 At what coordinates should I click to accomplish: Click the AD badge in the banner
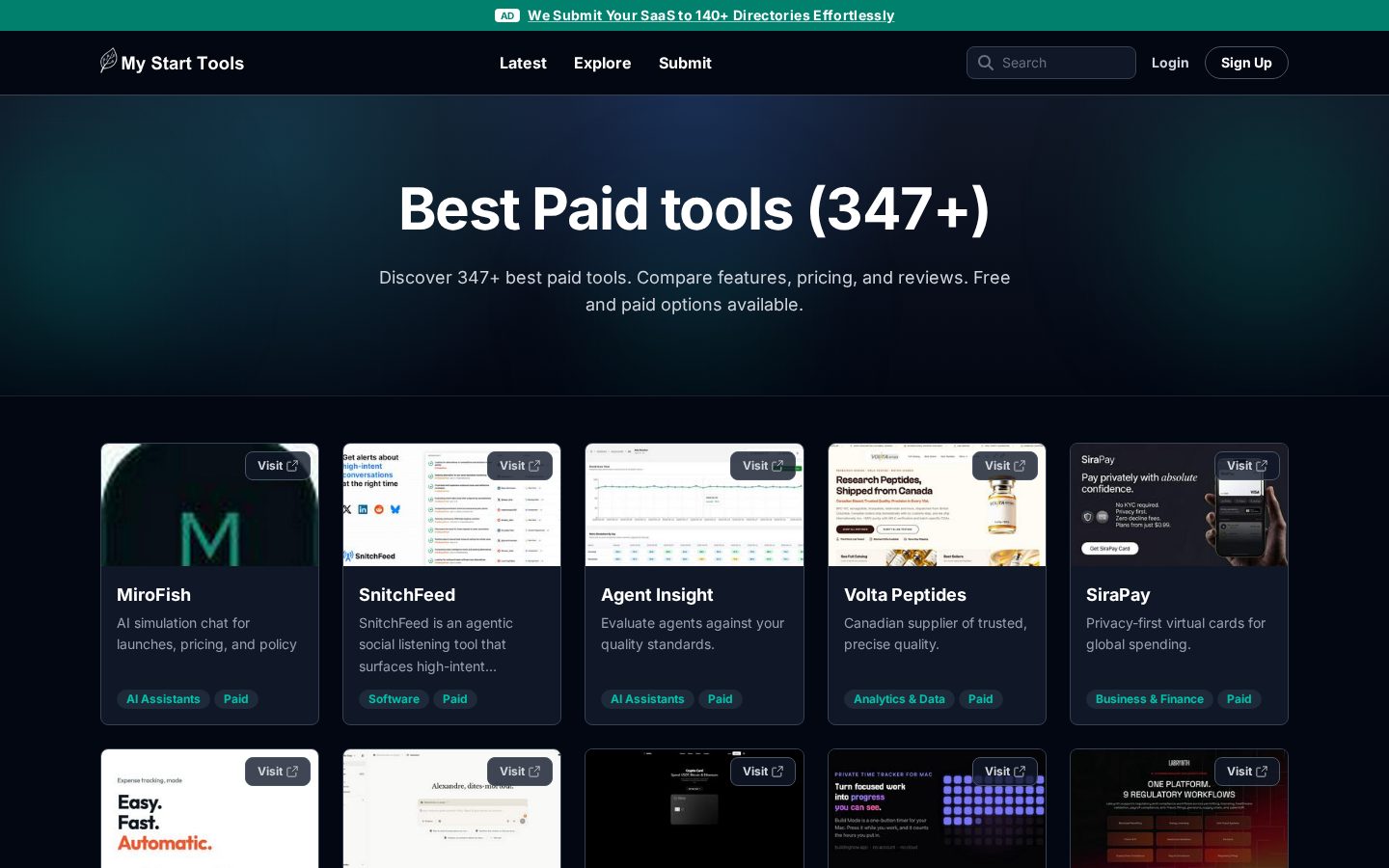tap(507, 15)
